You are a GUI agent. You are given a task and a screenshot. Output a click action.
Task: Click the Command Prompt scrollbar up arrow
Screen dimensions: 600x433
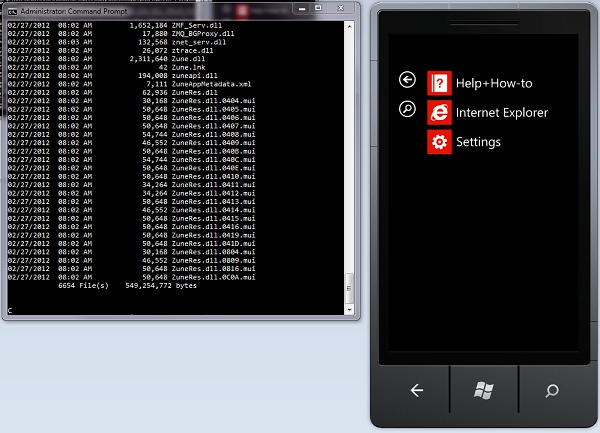(349, 26)
